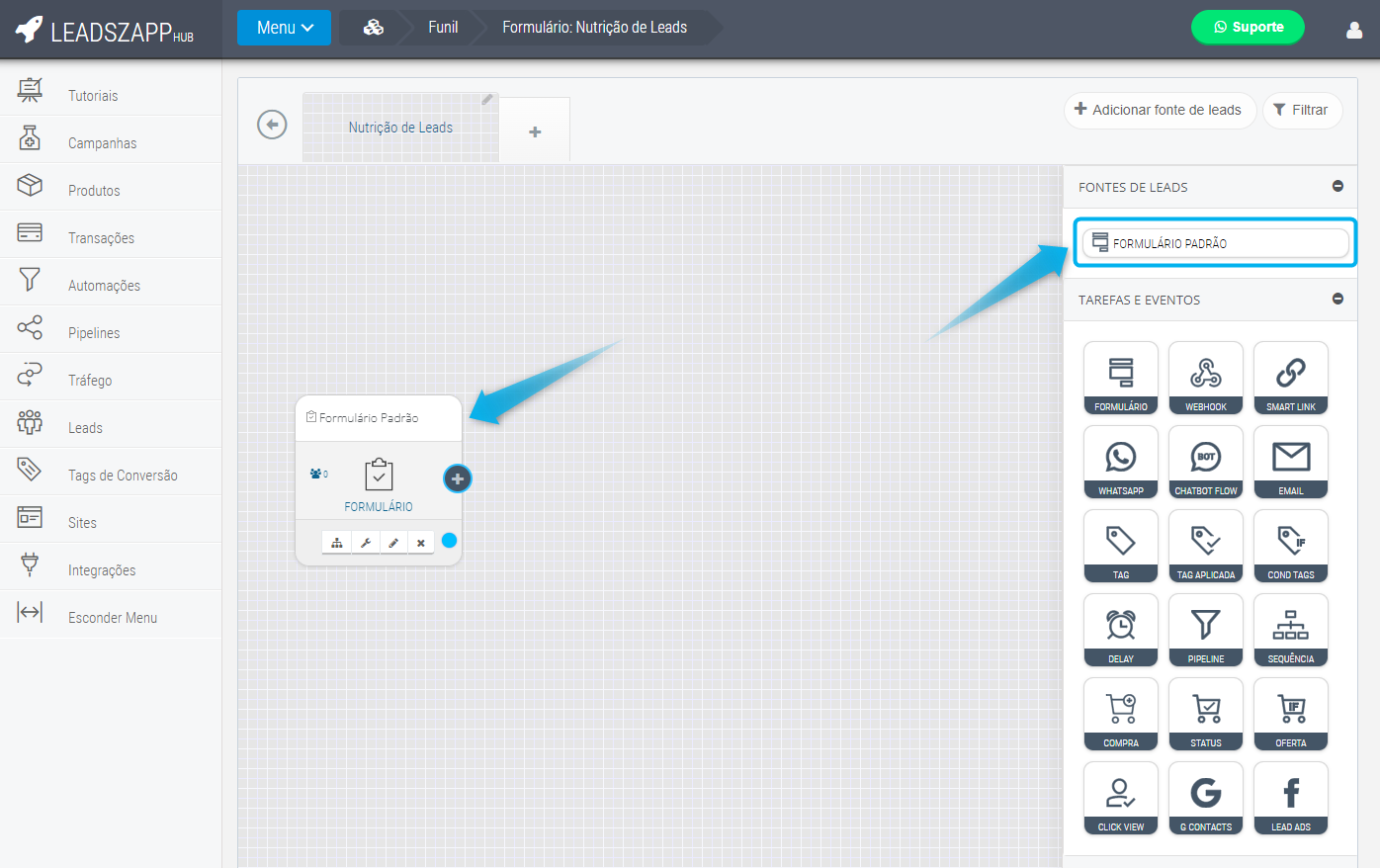
Task: Click the pencil edit icon on form node
Action: click(x=393, y=543)
